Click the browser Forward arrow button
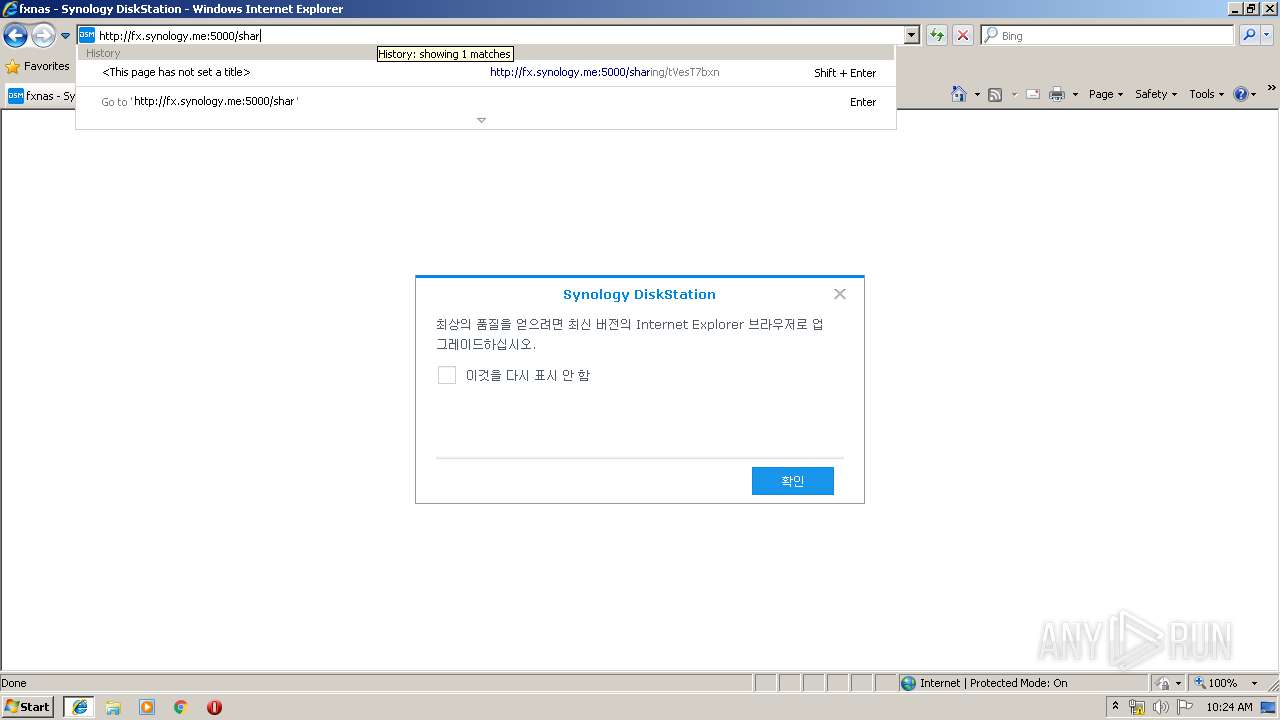Screen dimensions: 1280x720 [43, 36]
